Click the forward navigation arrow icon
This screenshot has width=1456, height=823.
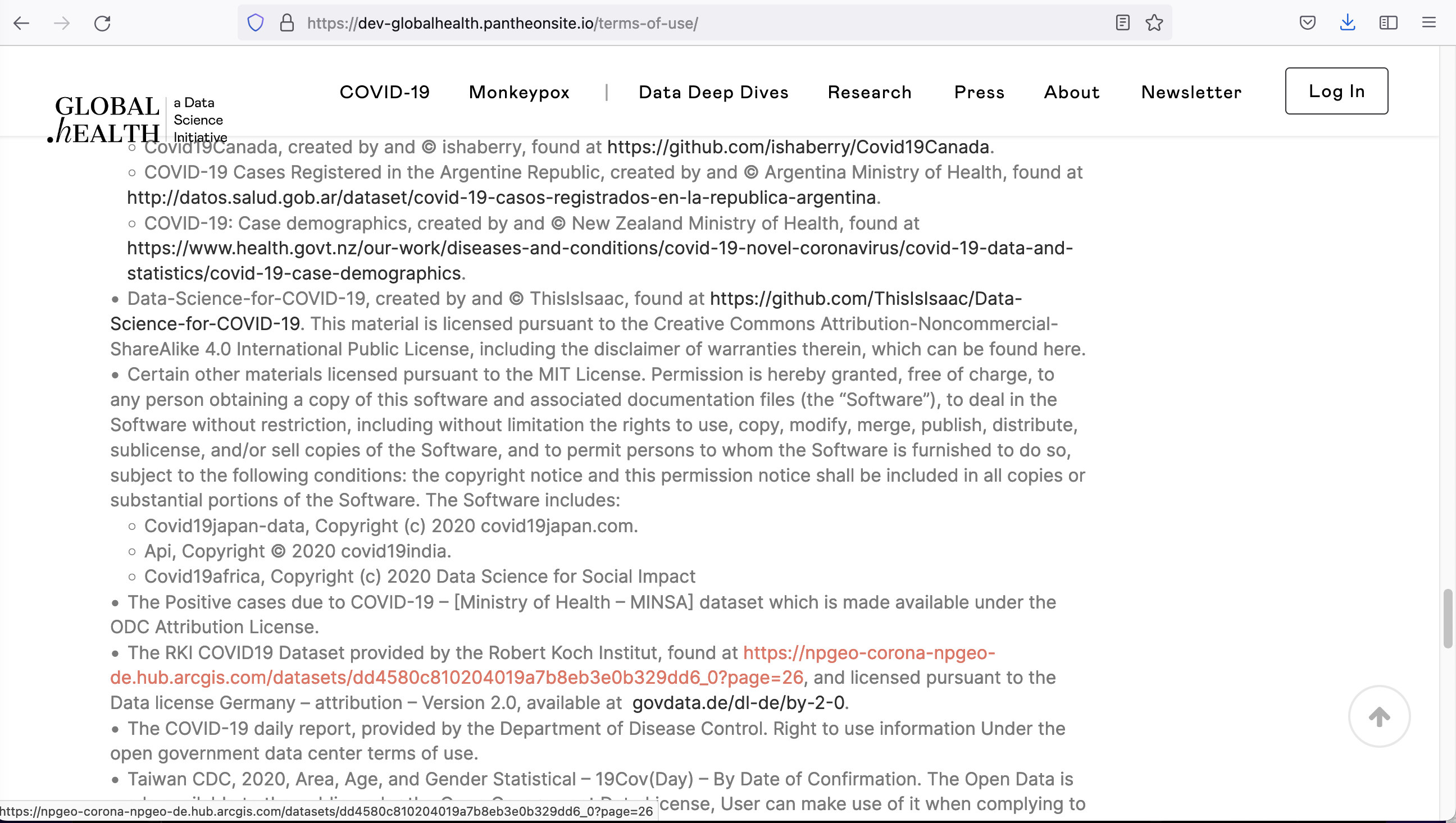click(62, 22)
